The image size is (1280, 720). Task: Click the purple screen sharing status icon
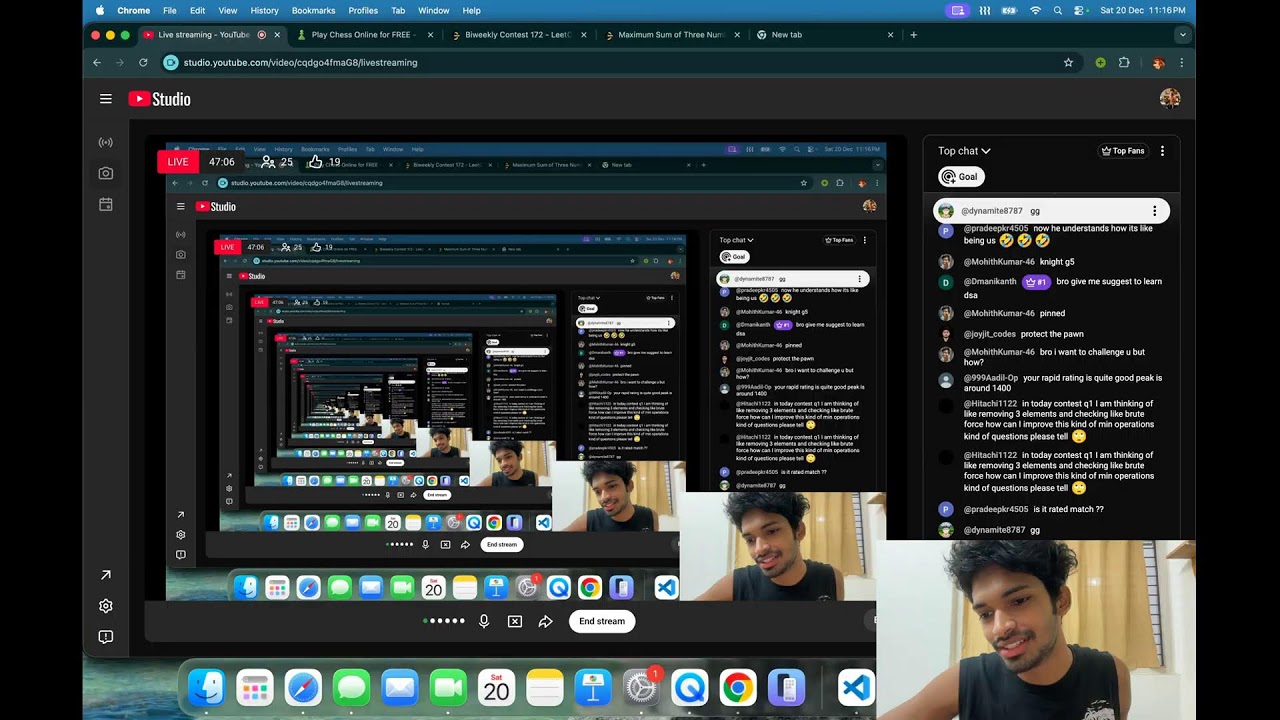[x=958, y=10]
